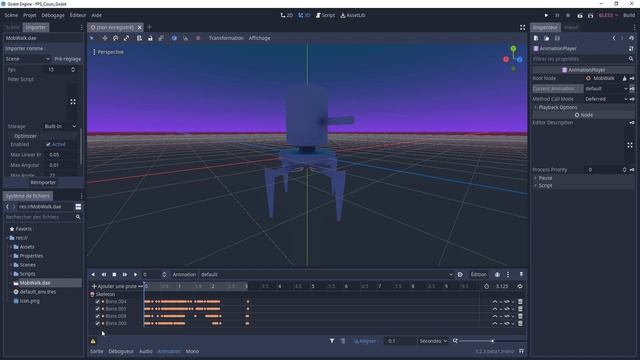
Task: Switch file system view layout icon
Action: click(x=78, y=207)
